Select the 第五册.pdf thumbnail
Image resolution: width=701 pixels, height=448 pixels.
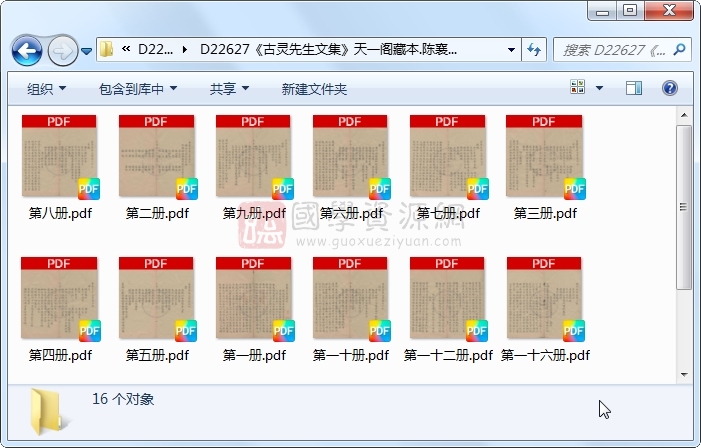(x=157, y=299)
